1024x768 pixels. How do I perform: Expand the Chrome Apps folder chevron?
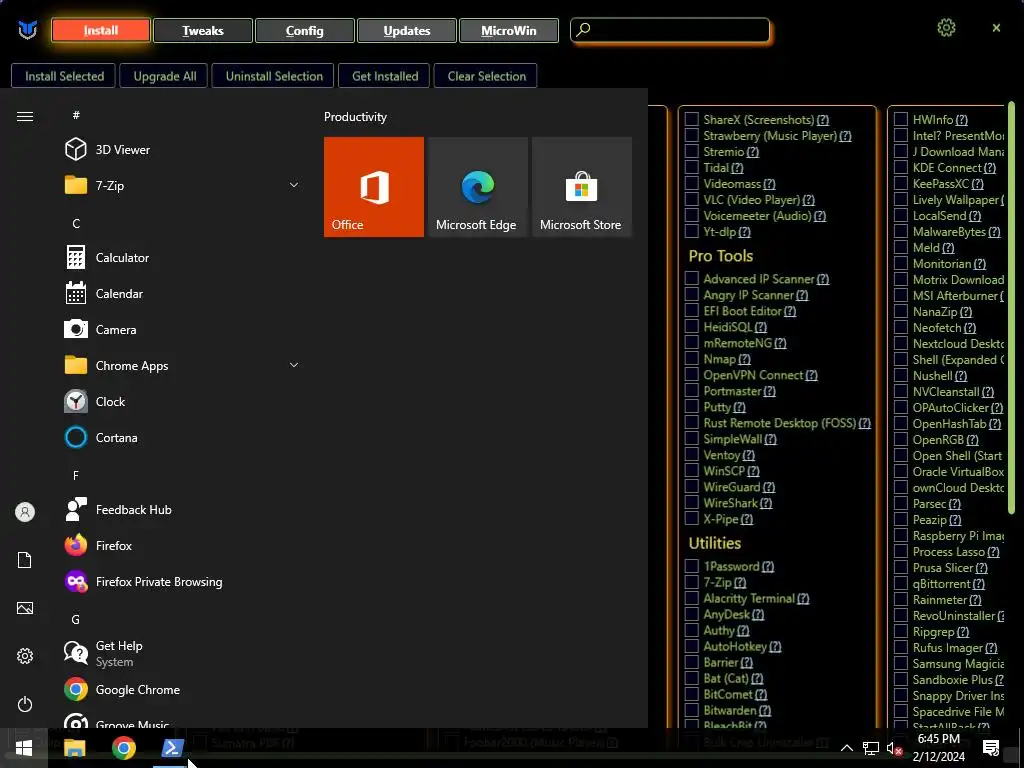294,365
